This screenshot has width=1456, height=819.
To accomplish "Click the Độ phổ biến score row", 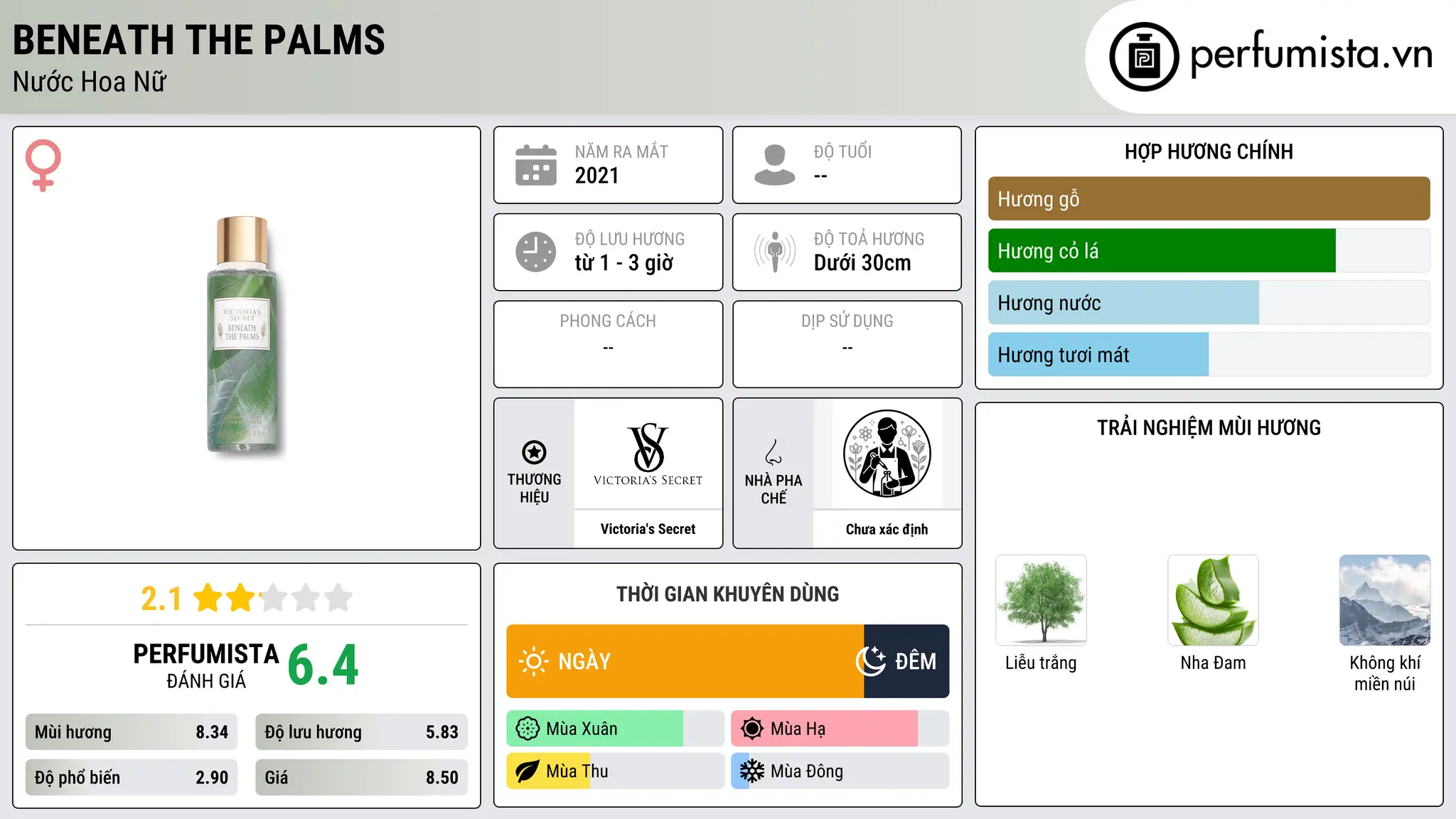I will coord(132,778).
